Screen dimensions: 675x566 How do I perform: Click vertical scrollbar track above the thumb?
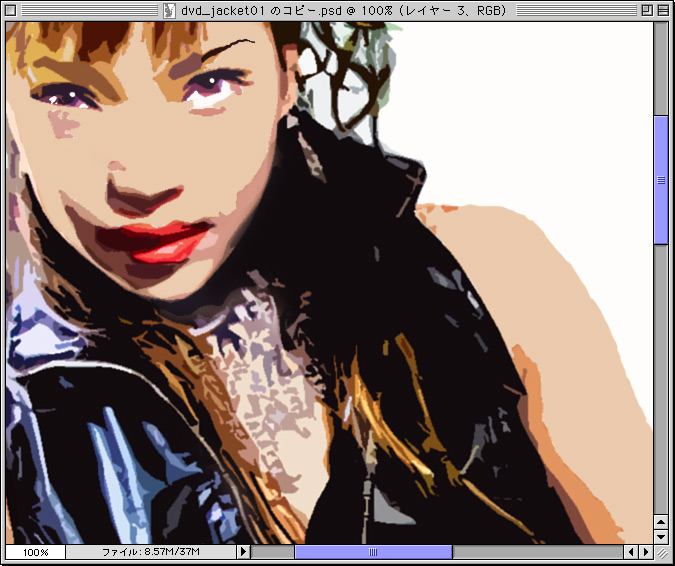pyautogui.click(x=661, y=70)
